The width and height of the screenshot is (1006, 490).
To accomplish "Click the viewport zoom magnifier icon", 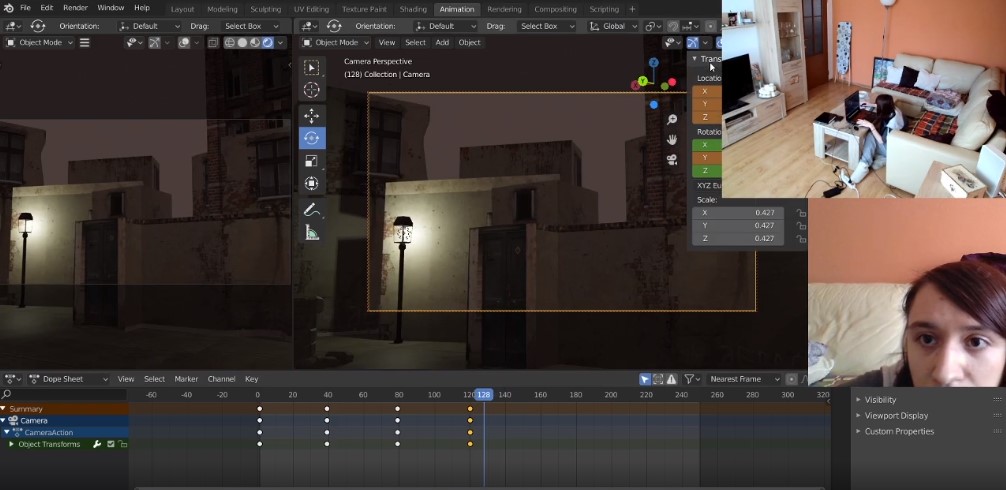I will pyautogui.click(x=672, y=119).
